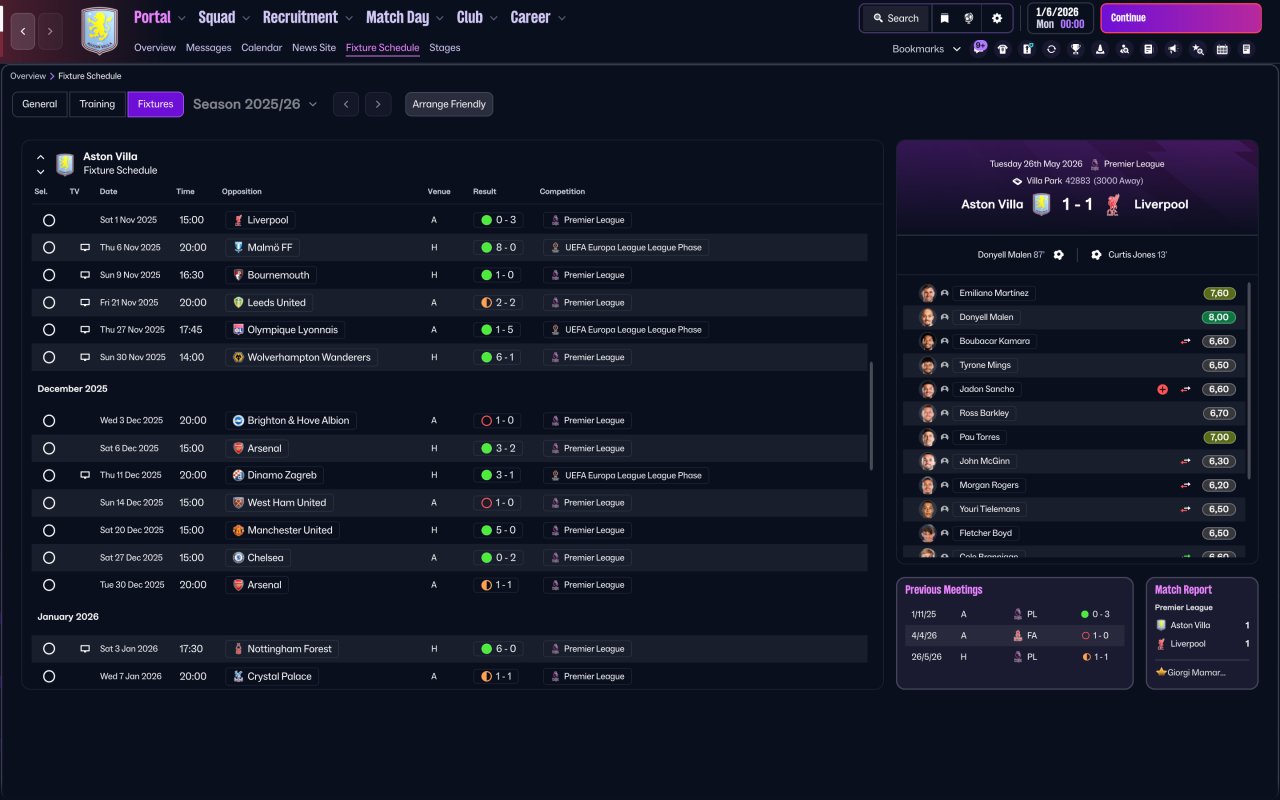Viewport: 1280px width, 800px height.
Task: Click the Aston Villa club crest in header
Action: pyautogui.click(x=99, y=31)
